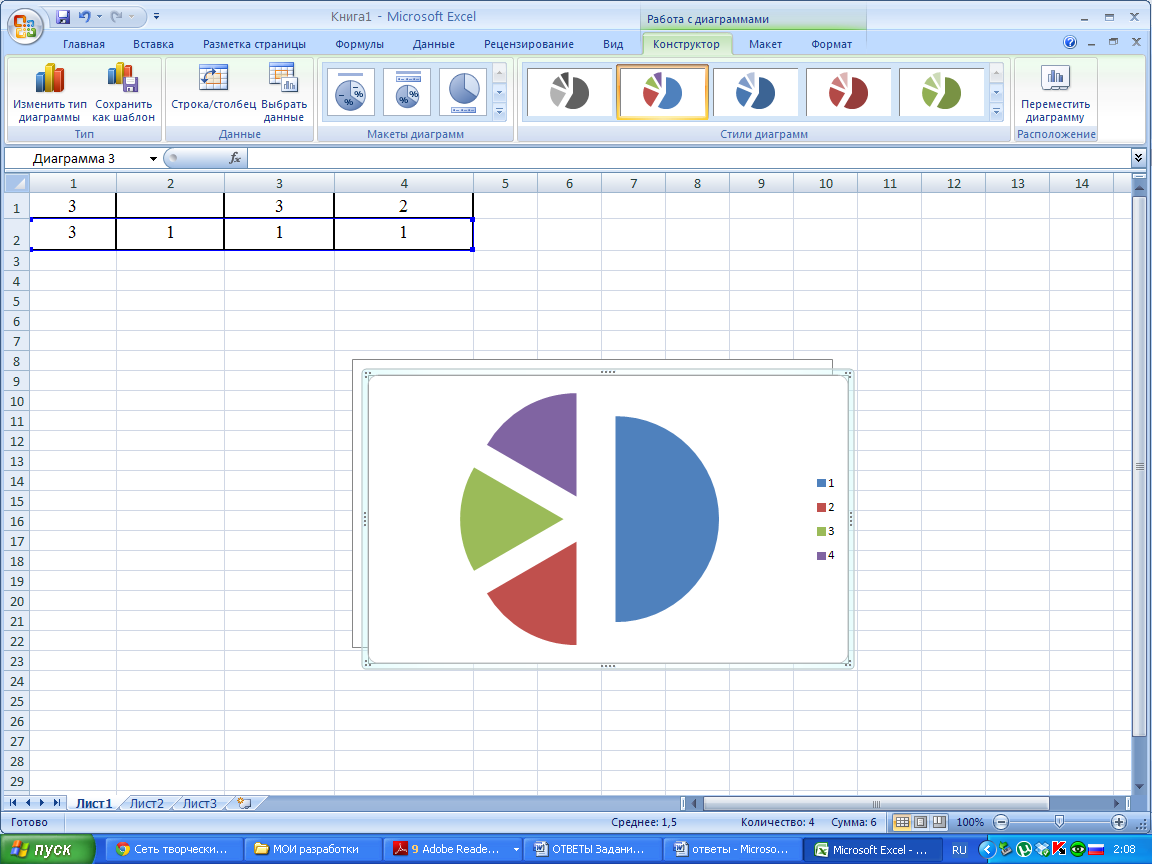This screenshot has height=864, width=1152.
Task: Switch to sheet Лист2
Action: [x=147, y=803]
